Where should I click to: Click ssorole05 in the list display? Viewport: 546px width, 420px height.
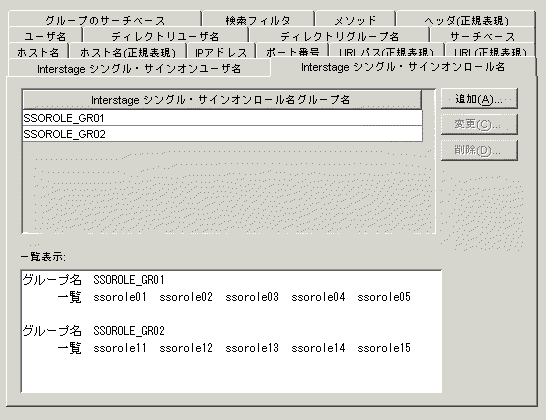tap(384, 297)
